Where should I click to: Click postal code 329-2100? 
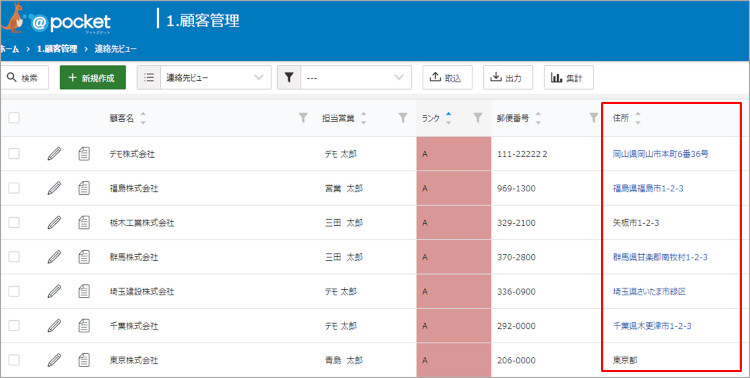[x=516, y=223]
